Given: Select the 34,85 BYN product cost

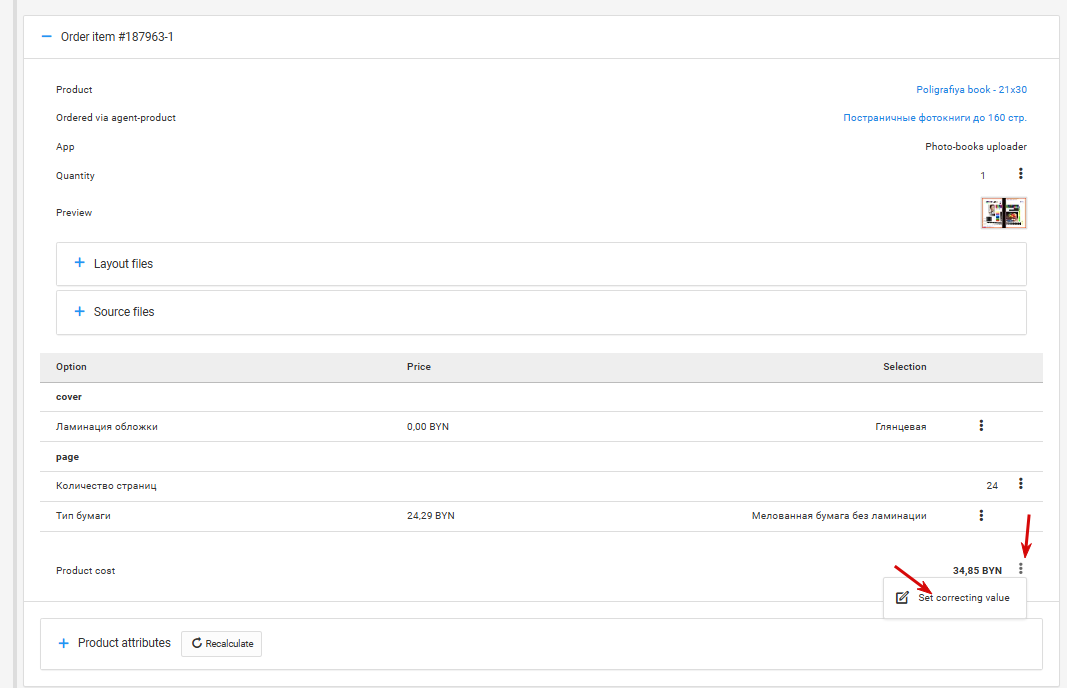Looking at the screenshot, I should point(977,570).
